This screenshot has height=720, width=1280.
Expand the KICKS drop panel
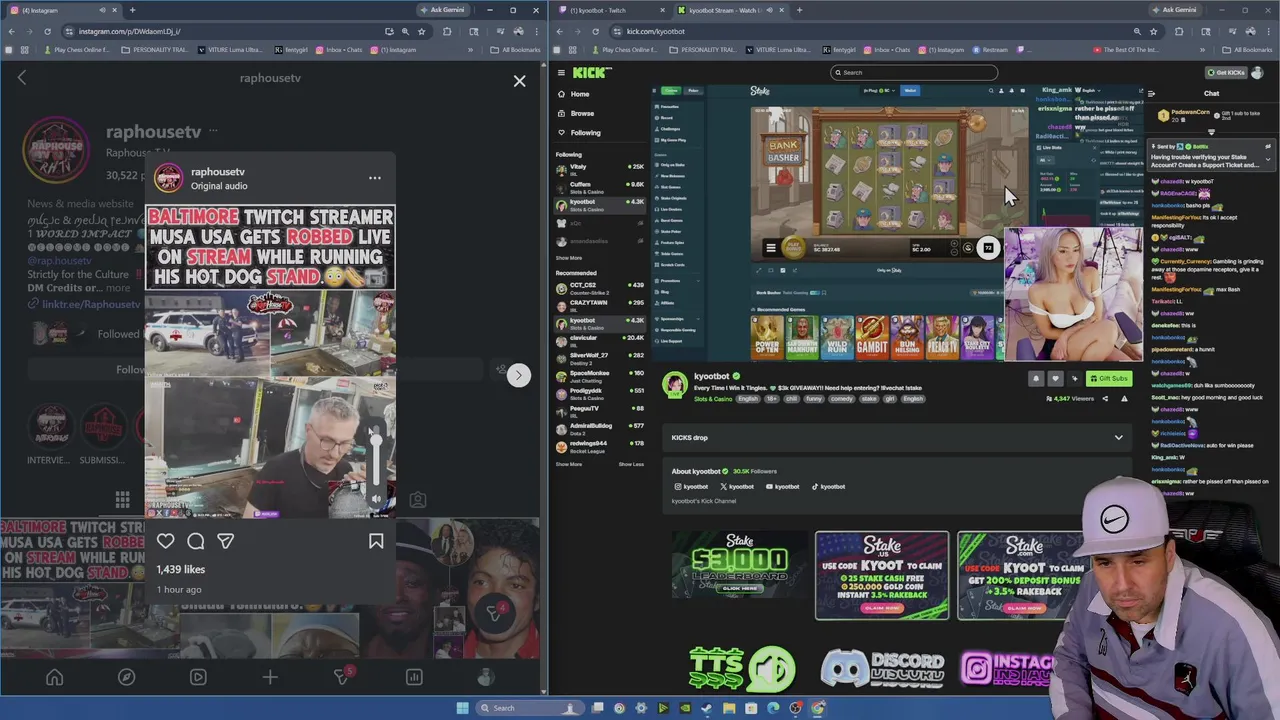pos(1118,437)
